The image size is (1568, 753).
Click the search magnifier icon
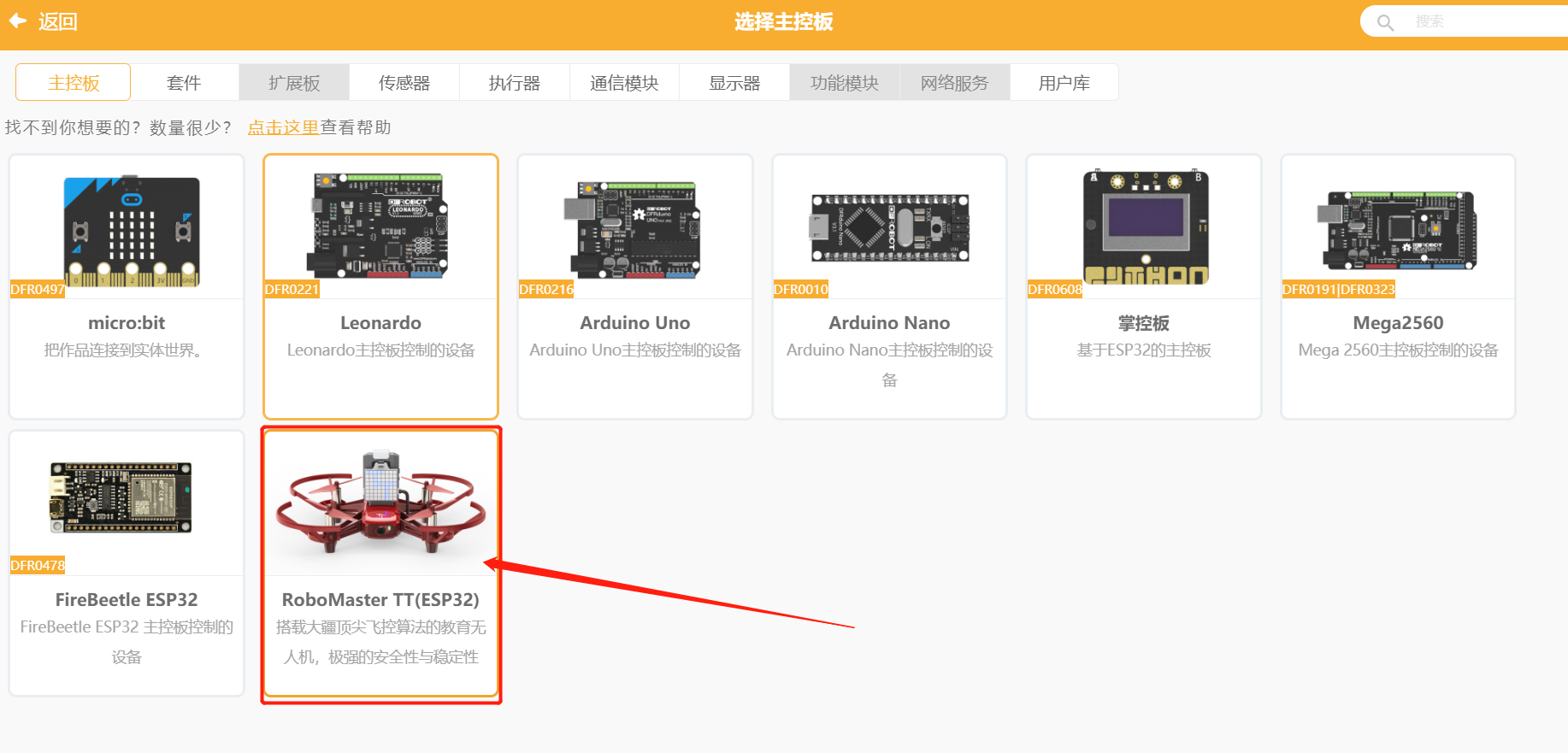pos(1385,22)
